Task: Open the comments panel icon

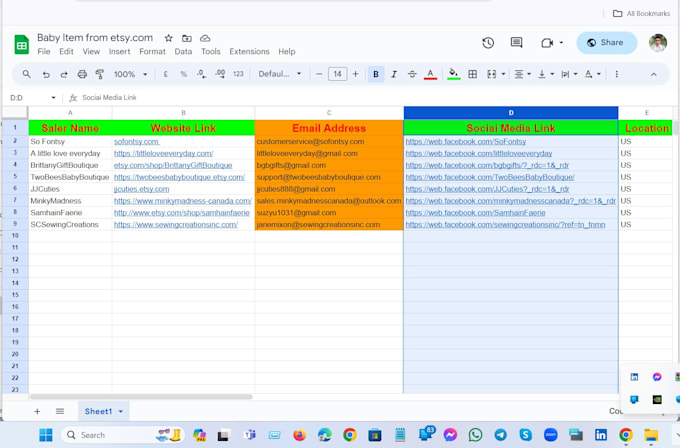Action: tap(516, 43)
